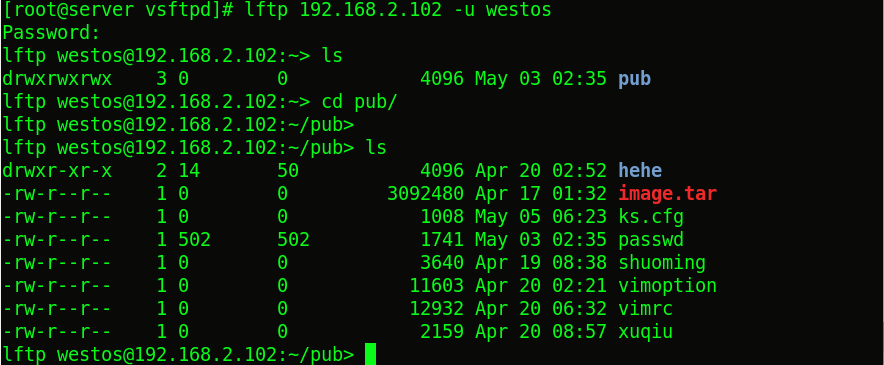
Task: Click the vimoption file name
Action: coord(668,285)
